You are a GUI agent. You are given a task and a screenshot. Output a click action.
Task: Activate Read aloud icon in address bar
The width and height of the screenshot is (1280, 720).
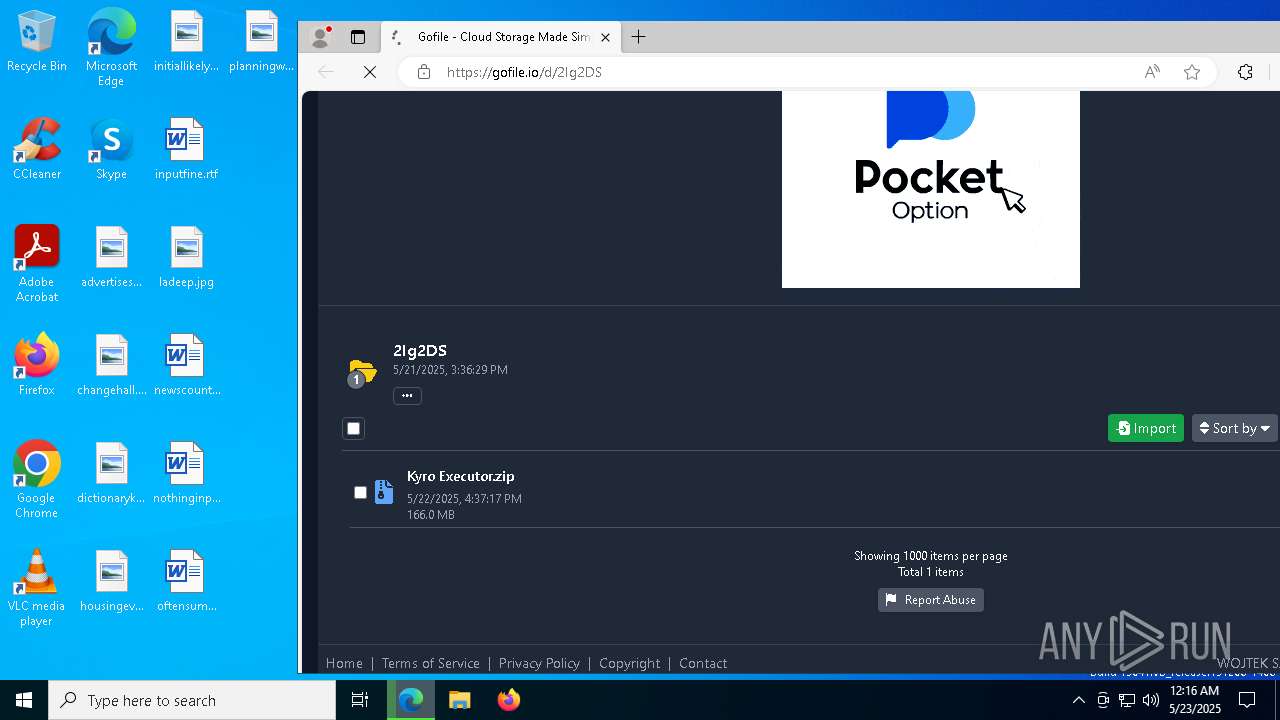1152,72
